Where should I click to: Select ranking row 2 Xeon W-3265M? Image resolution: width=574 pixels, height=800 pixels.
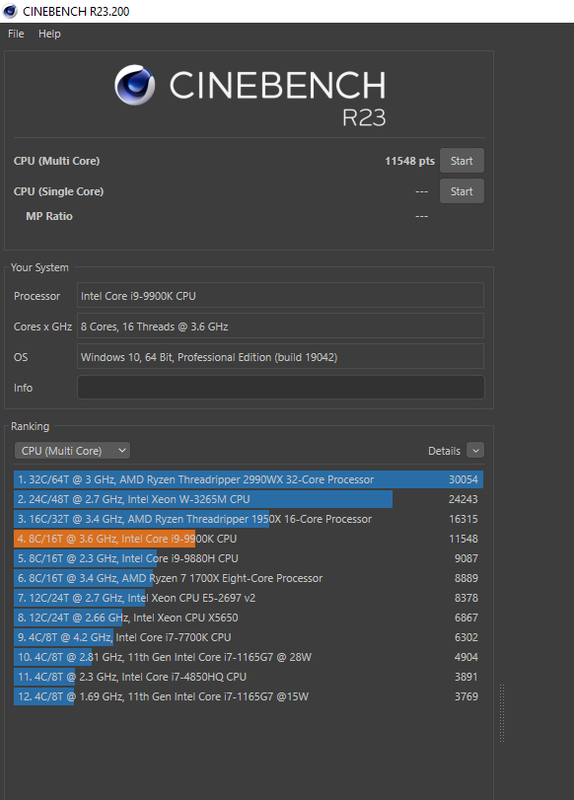coord(248,499)
